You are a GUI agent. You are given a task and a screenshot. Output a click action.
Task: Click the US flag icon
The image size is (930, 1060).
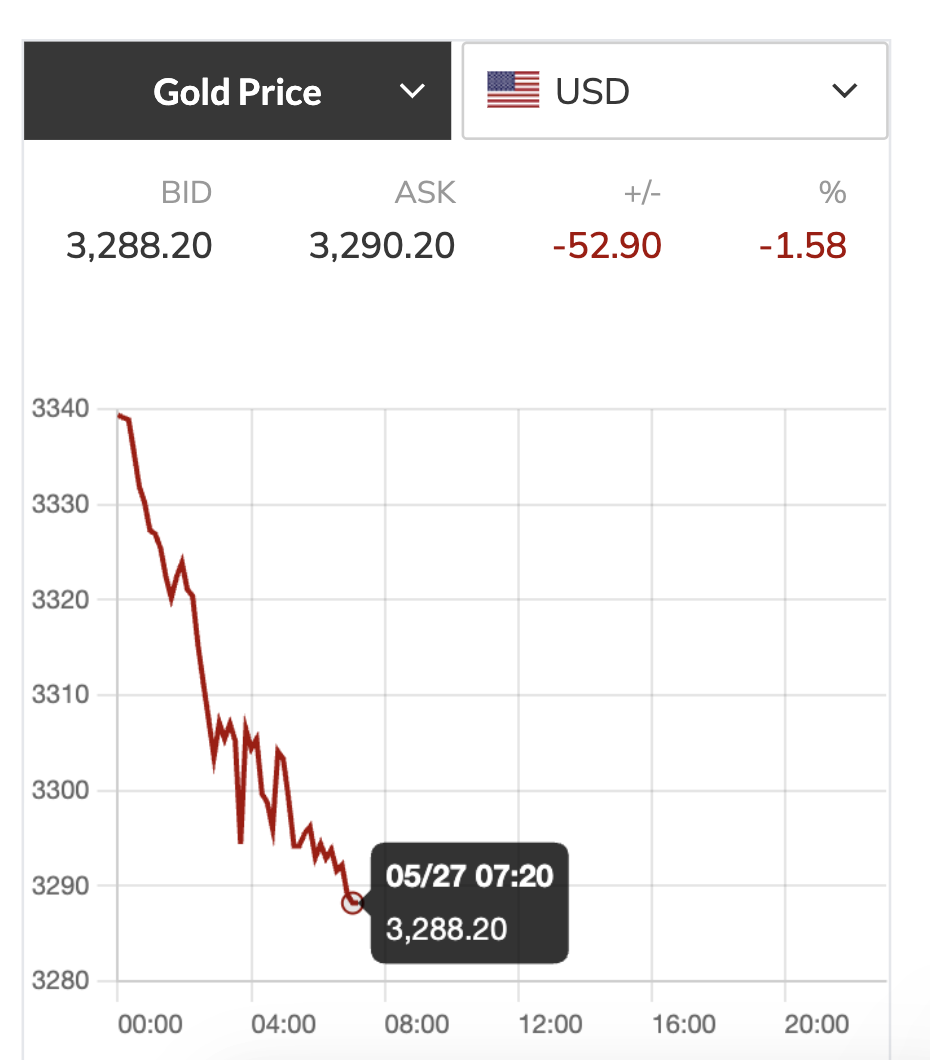[x=513, y=90]
